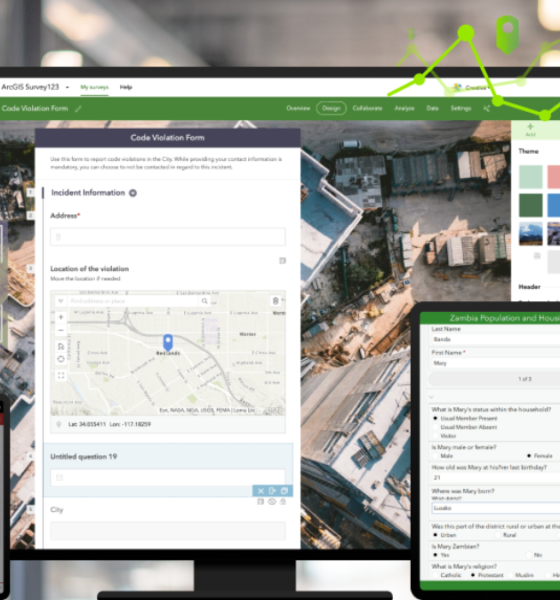The image size is (560, 600).
Task: Choose Rural for the district type
Action: 498,535
